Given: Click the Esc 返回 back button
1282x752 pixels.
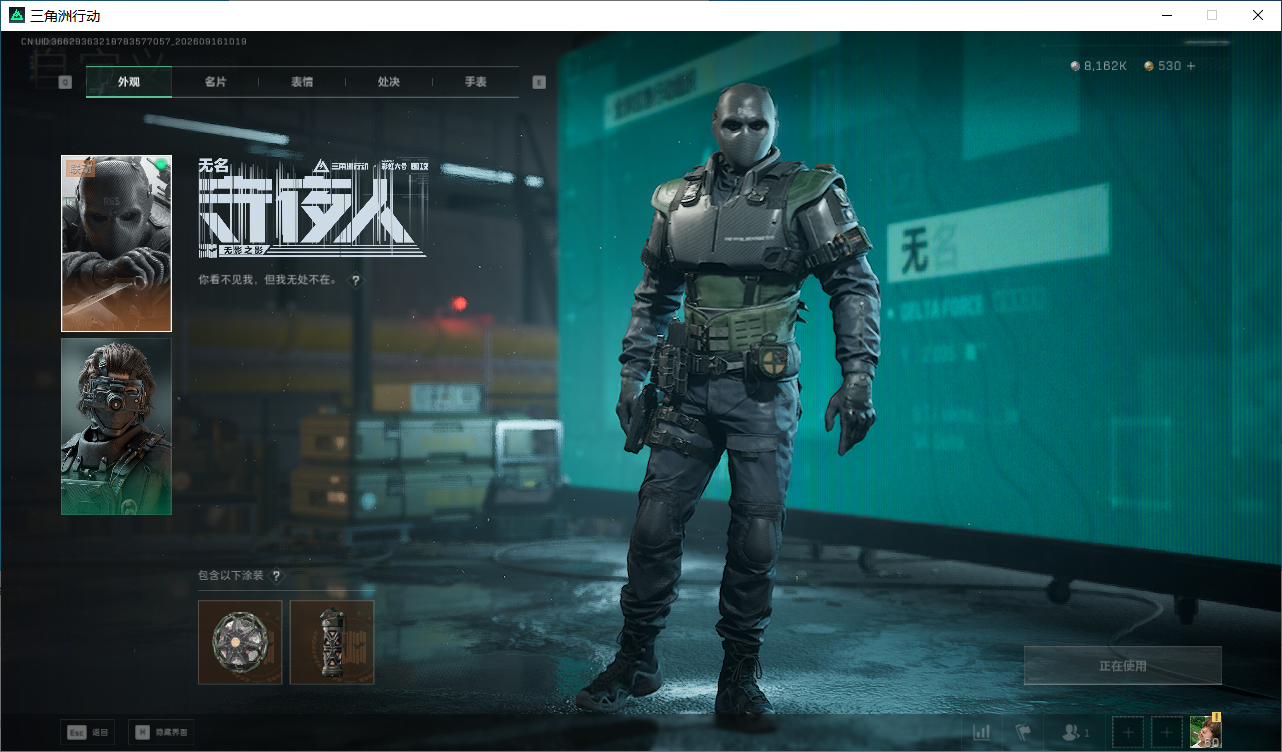Looking at the screenshot, I should [x=87, y=733].
